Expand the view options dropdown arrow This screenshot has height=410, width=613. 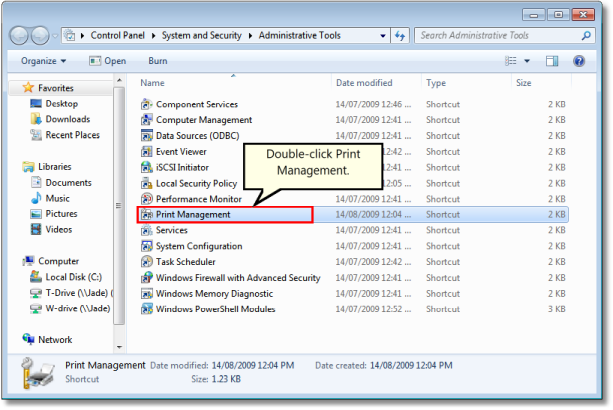tap(527, 61)
